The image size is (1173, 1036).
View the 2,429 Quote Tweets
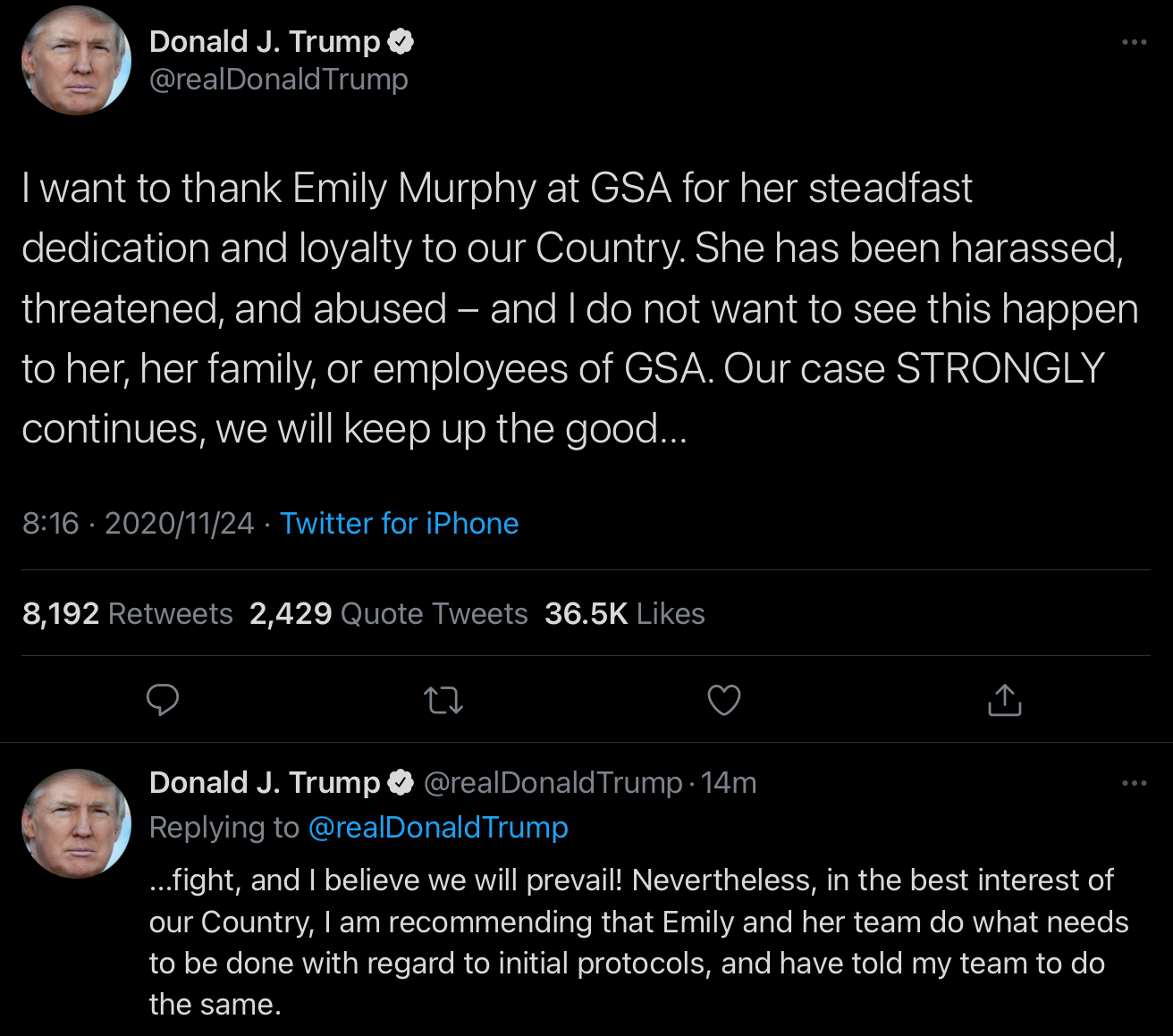click(389, 613)
